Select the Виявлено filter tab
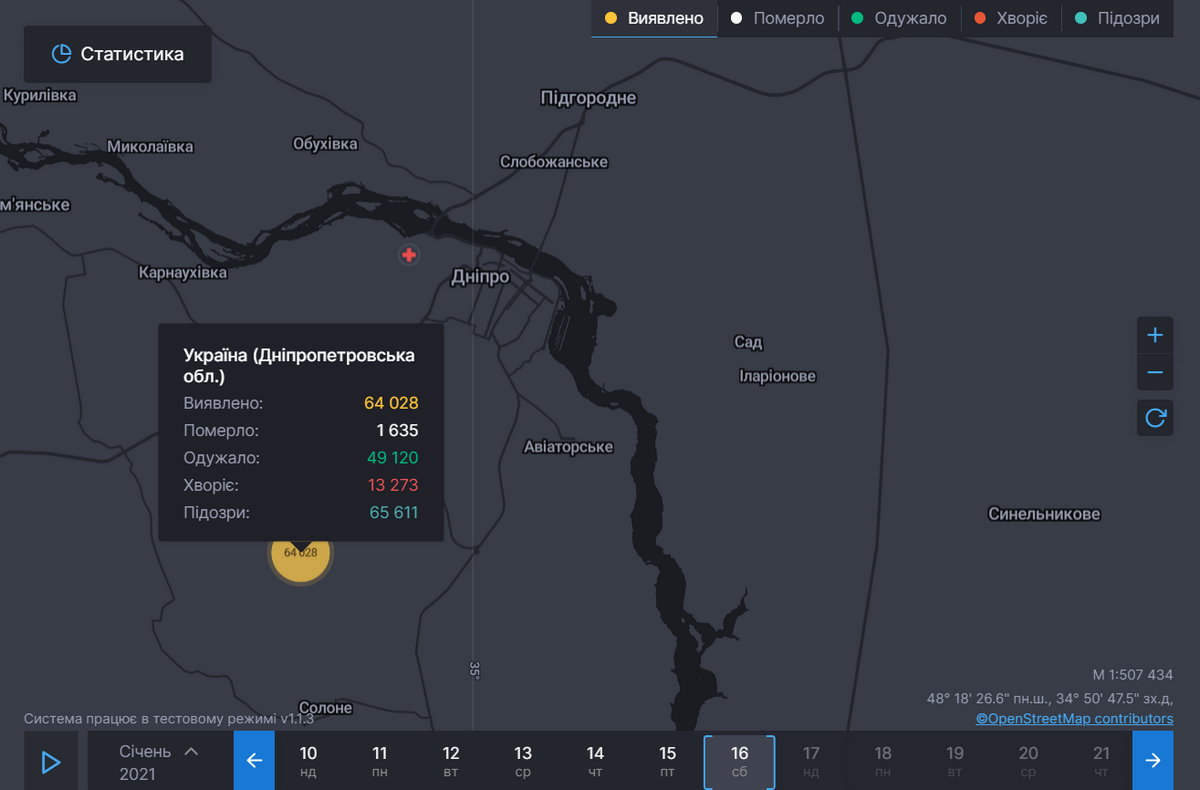The width and height of the screenshot is (1200, 790). coord(654,19)
